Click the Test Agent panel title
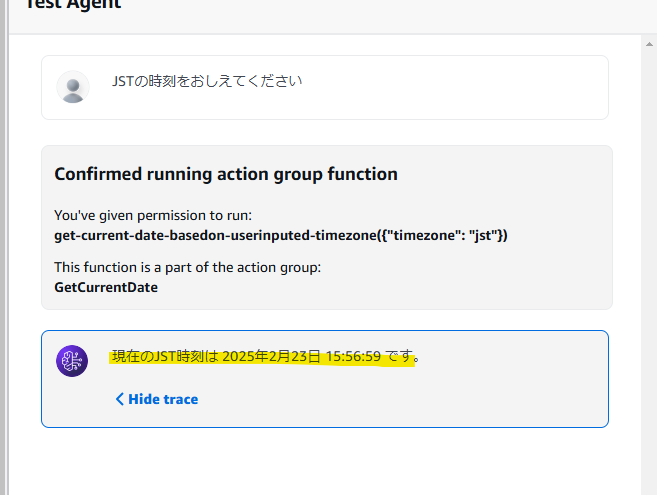Screen dimensions: 657x495 (x=73, y=4)
